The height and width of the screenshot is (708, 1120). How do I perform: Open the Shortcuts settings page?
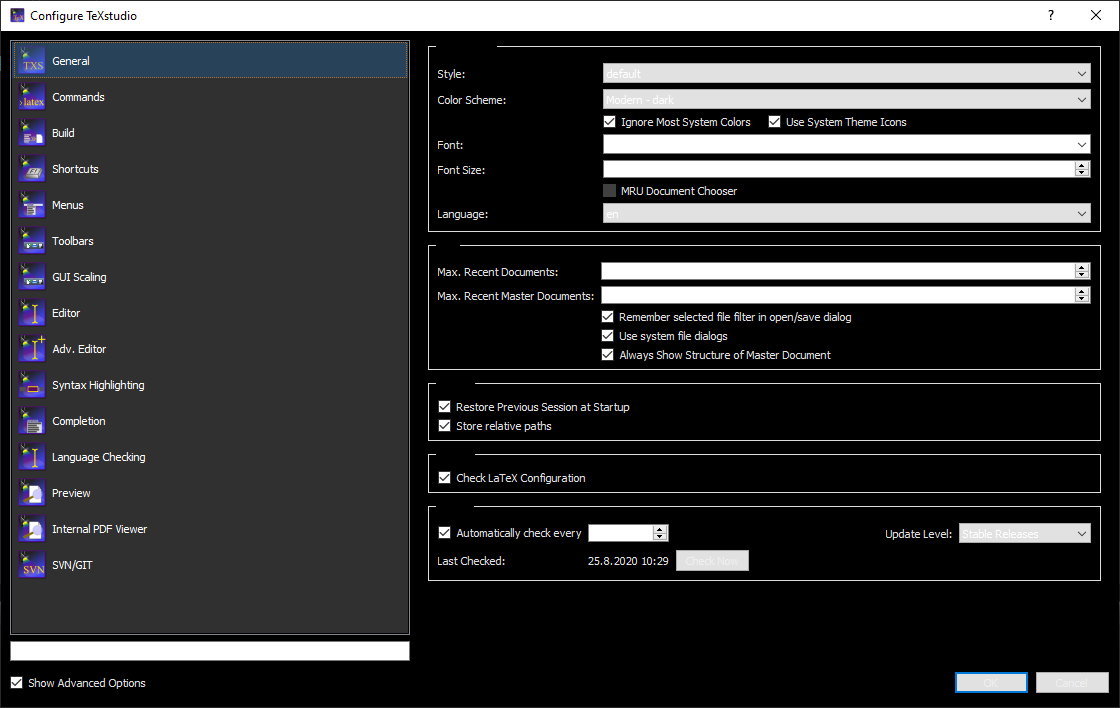point(210,169)
